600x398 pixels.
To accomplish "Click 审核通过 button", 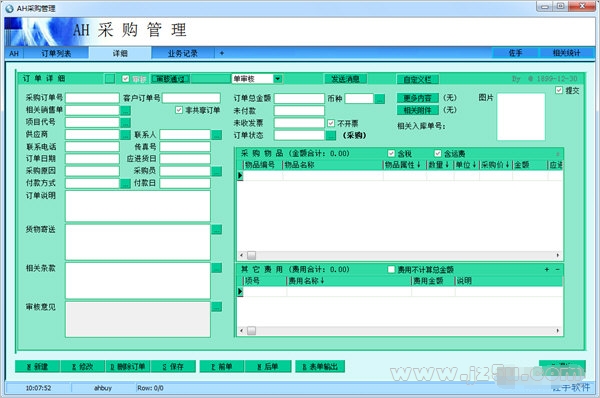I will 171,79.
